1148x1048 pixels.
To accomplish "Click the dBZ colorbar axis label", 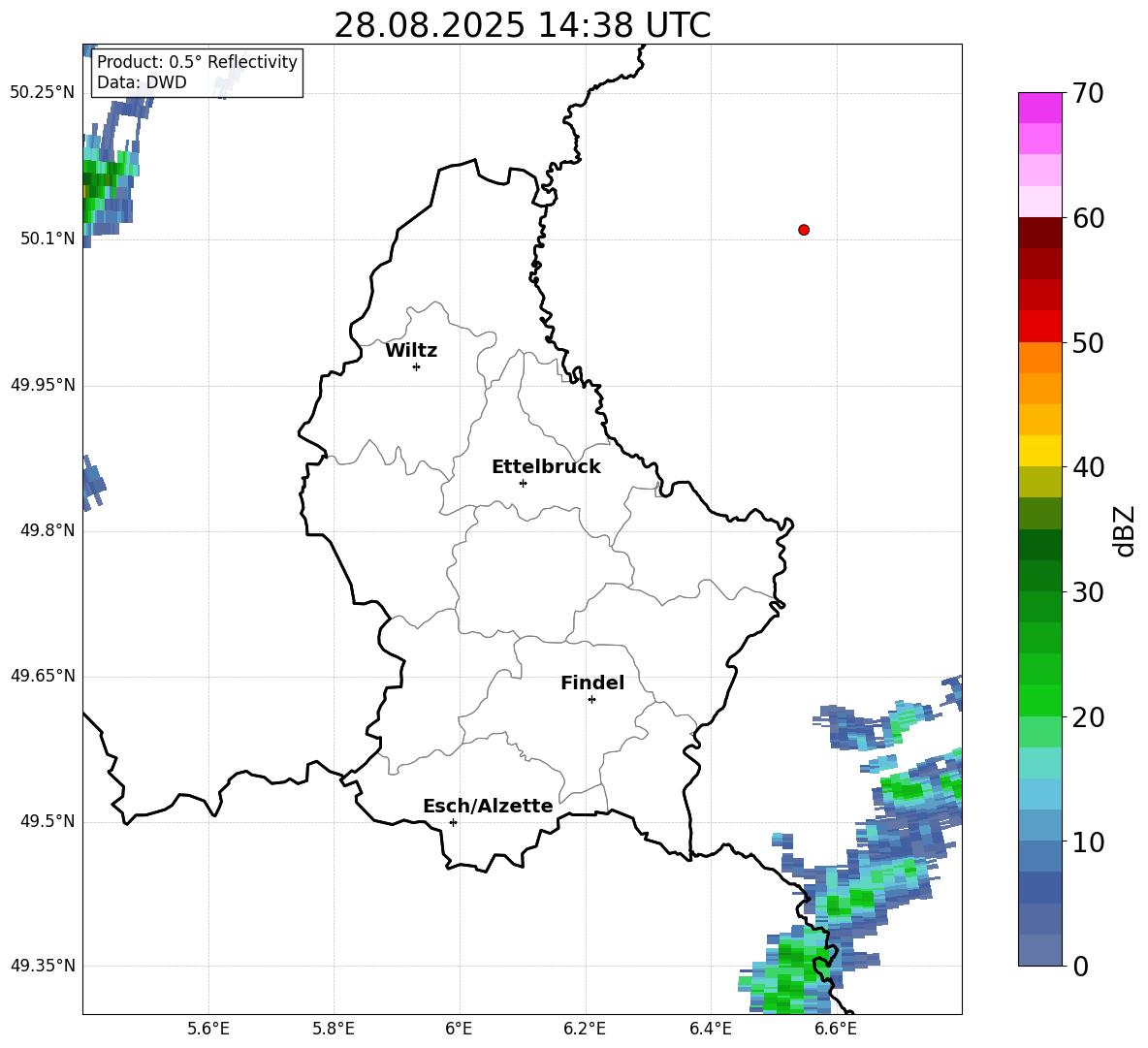I will tap(1123, 530).
